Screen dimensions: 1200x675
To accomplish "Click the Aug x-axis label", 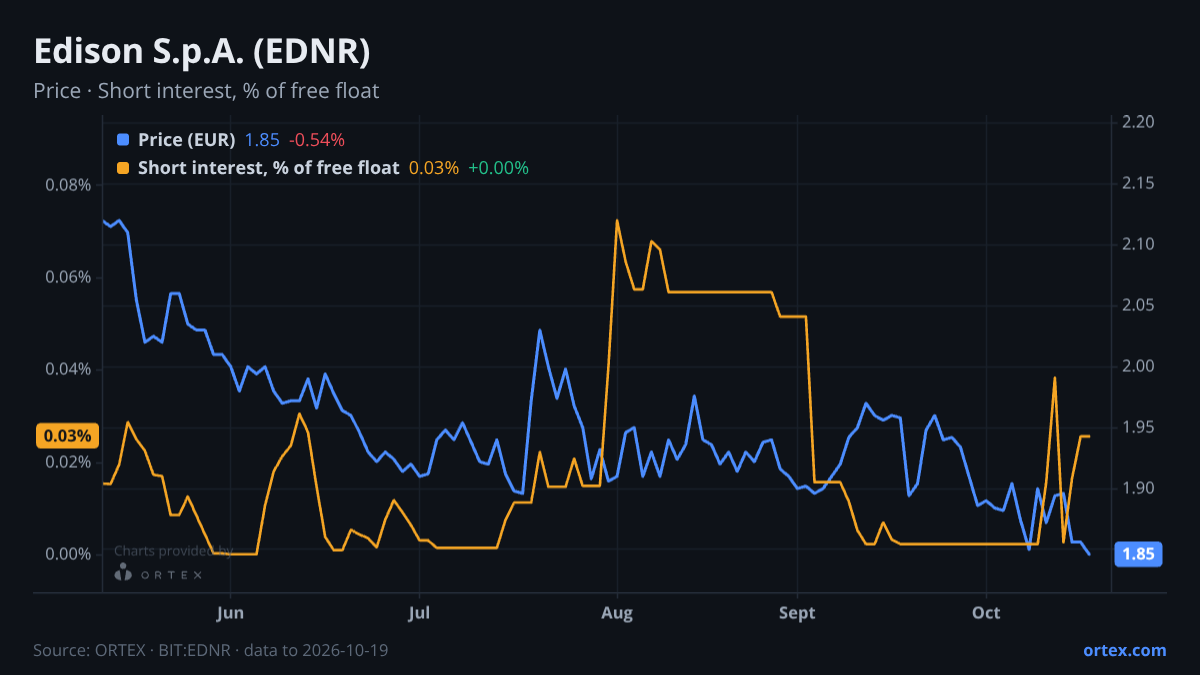I will [618, 612].
